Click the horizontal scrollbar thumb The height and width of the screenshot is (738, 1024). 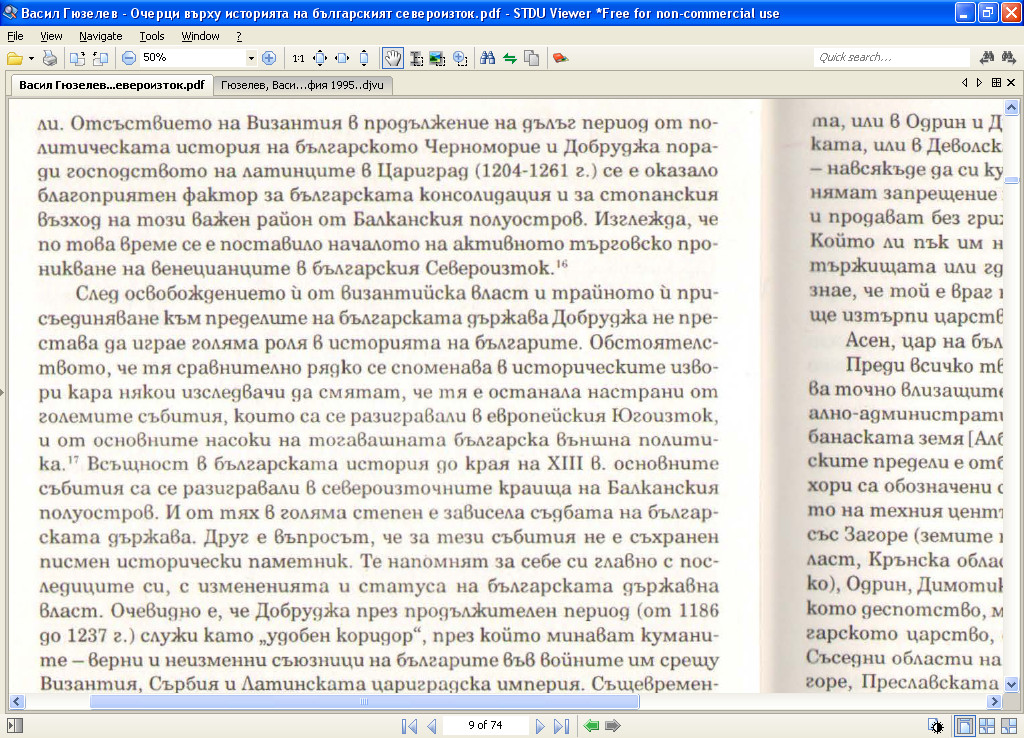(x=364, y=702)
